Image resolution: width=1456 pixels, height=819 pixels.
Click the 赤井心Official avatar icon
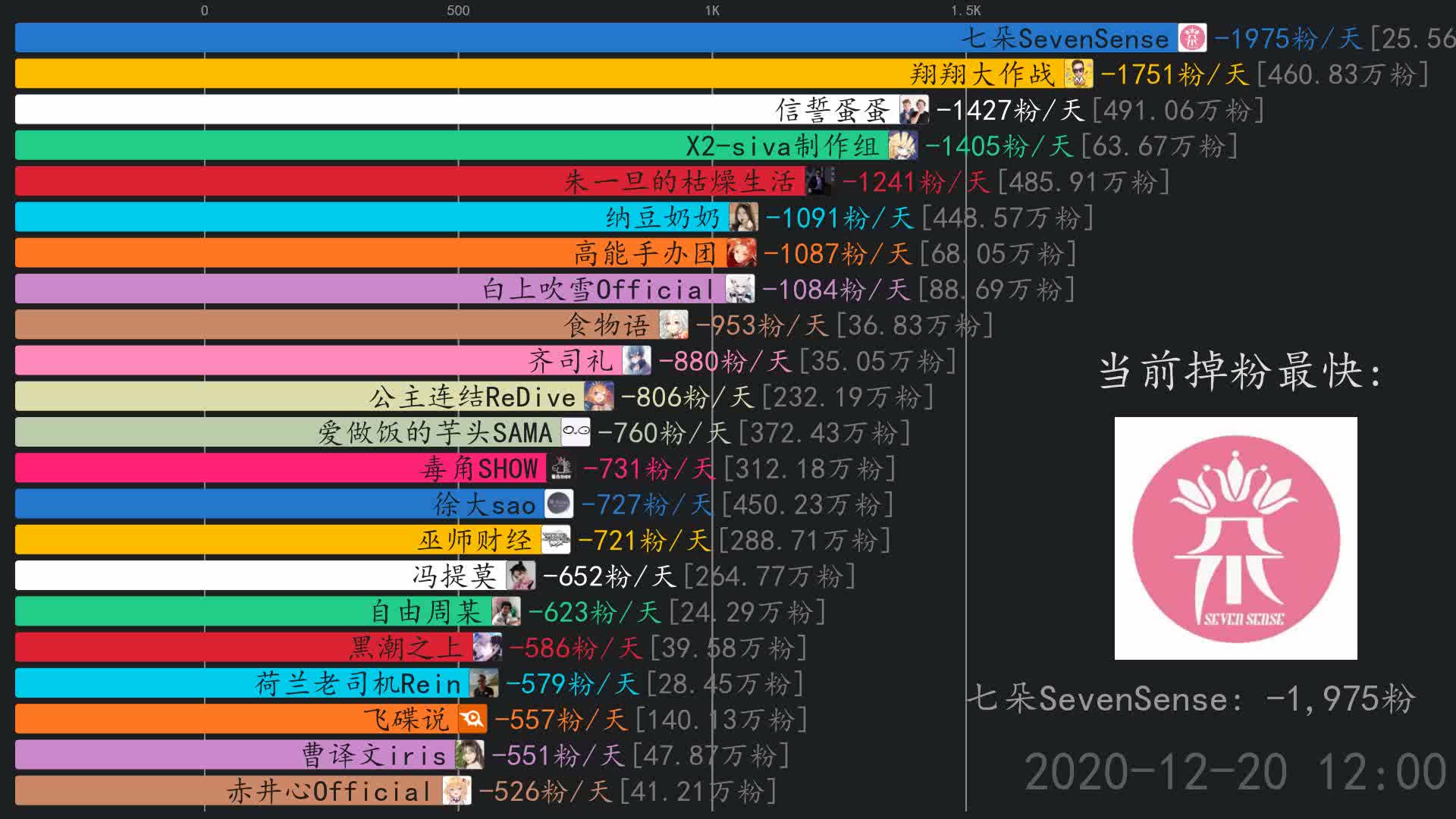pyautogui.click(x=457, y=791)
